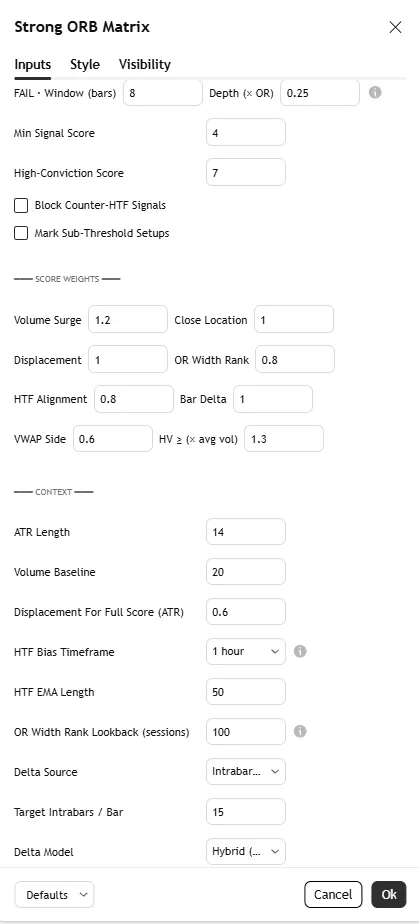The width and height of the screenshot is (419, 924).
Task: Click the Volume Surge weight field
Action: tap(128, 319)
